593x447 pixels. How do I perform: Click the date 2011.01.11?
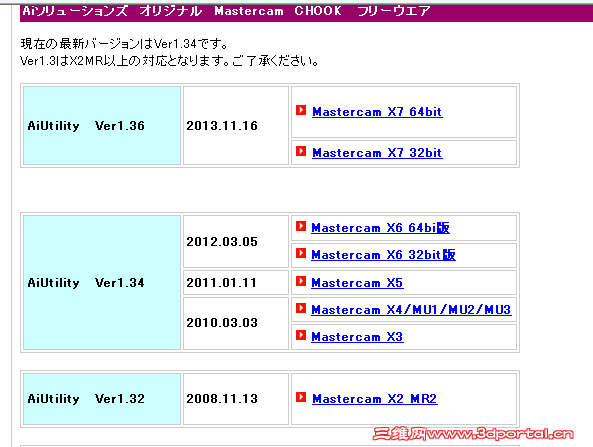point(222,282)
